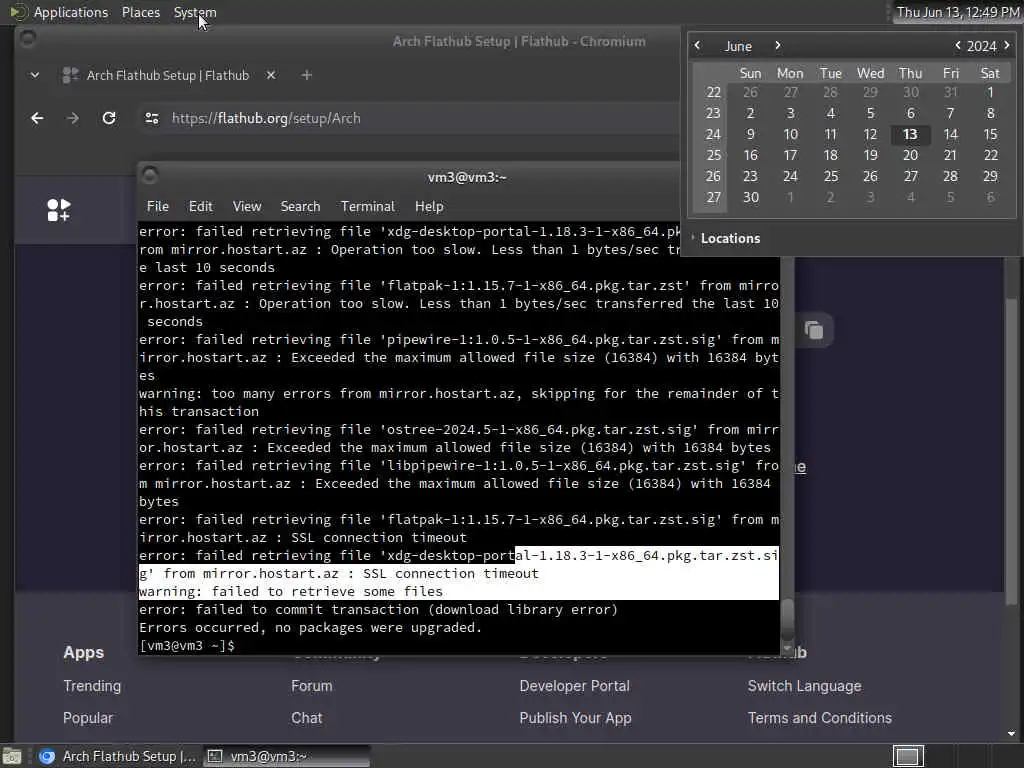The image size is (1024, 768).
Task: Open the System menu
Action: (195, 12)
